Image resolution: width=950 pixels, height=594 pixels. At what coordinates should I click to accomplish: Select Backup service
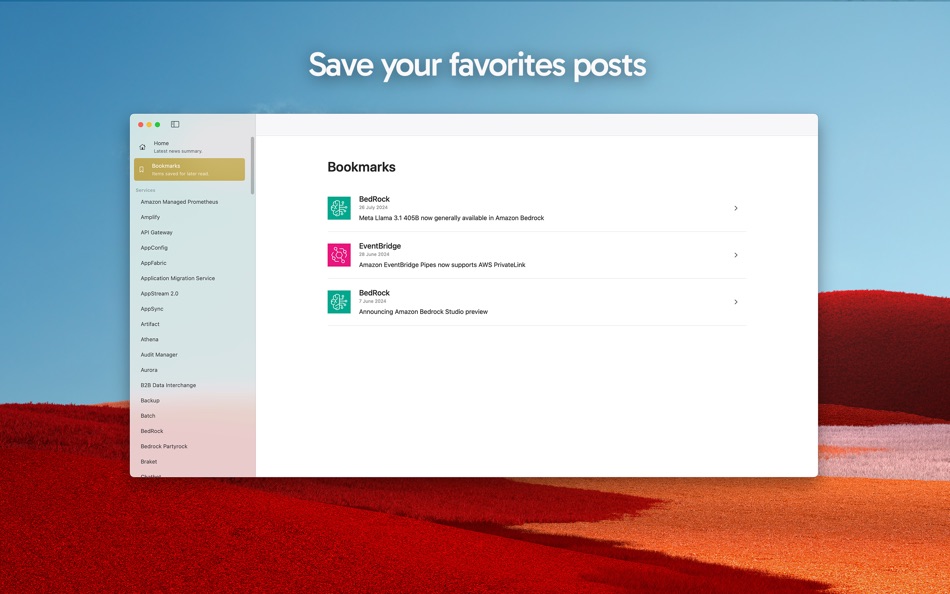point(150,401)
